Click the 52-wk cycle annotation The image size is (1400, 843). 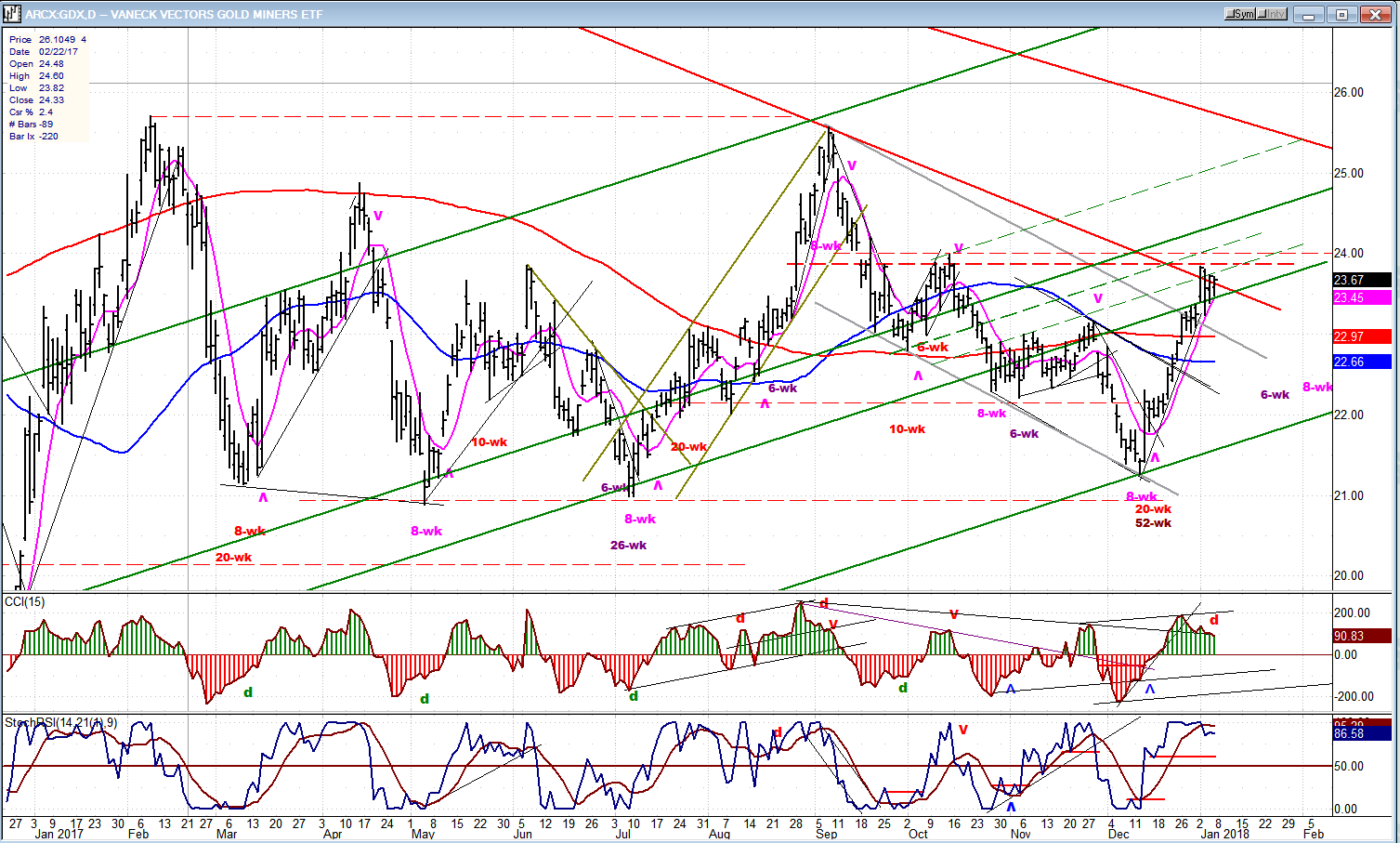coord(1153,523)
